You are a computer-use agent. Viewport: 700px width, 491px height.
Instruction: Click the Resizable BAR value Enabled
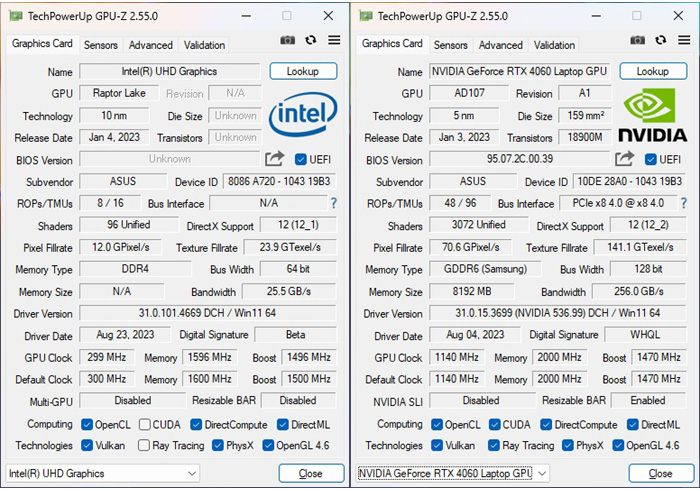(x=648, y=400)
